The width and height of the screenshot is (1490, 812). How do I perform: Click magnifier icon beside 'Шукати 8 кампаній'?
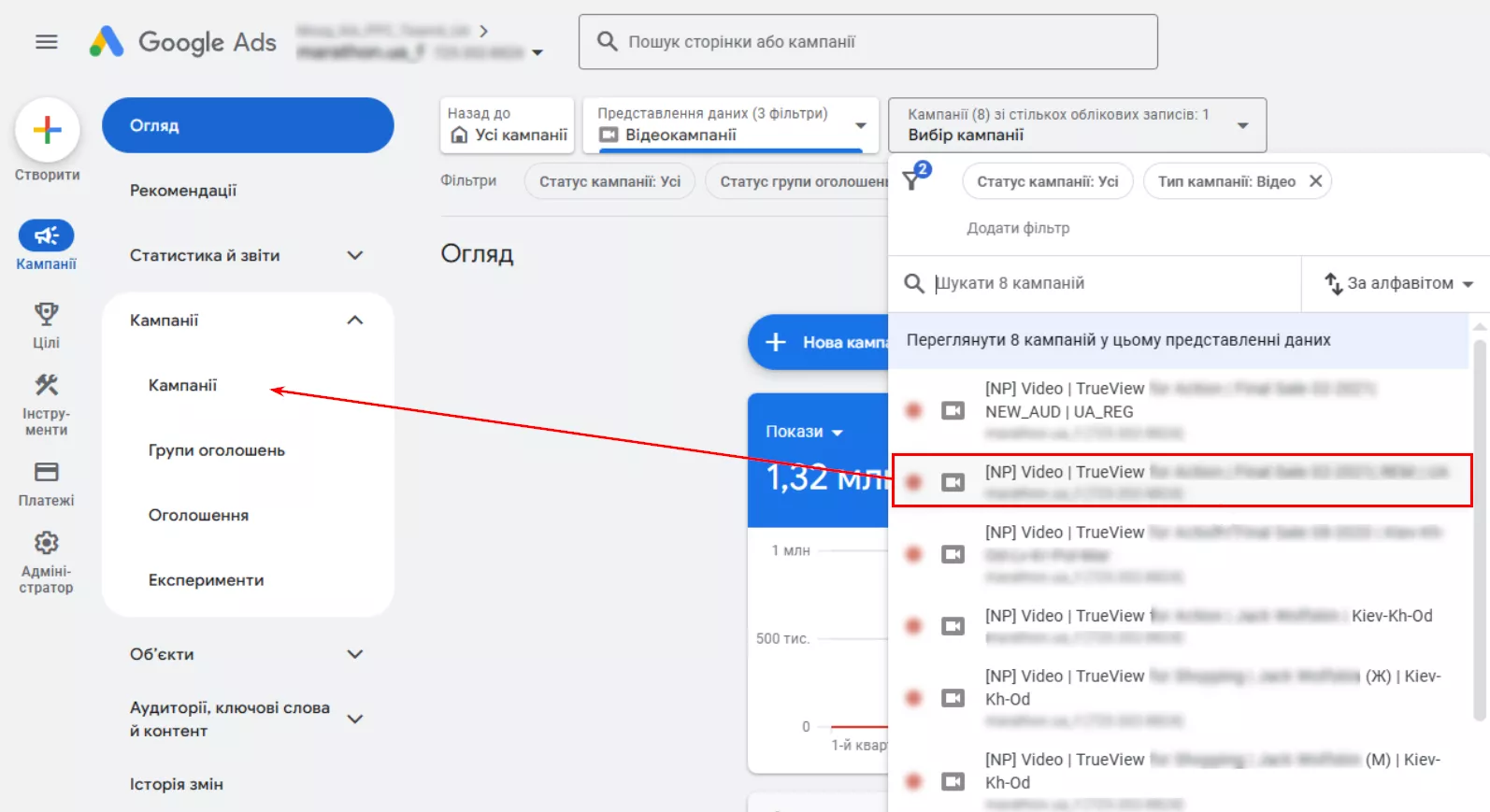[x=914, y=283]
